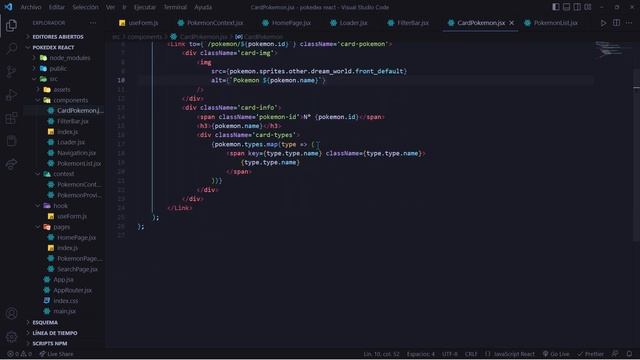Expand the Esquema section

45,322
